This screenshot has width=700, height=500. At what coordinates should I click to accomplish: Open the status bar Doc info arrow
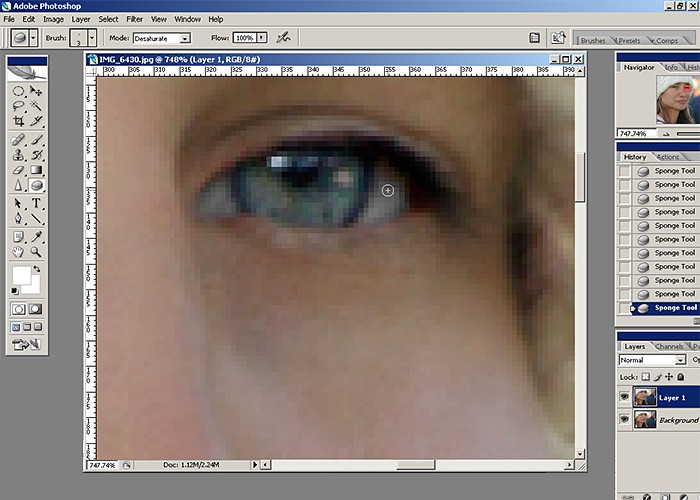click(x=255, y=465)
